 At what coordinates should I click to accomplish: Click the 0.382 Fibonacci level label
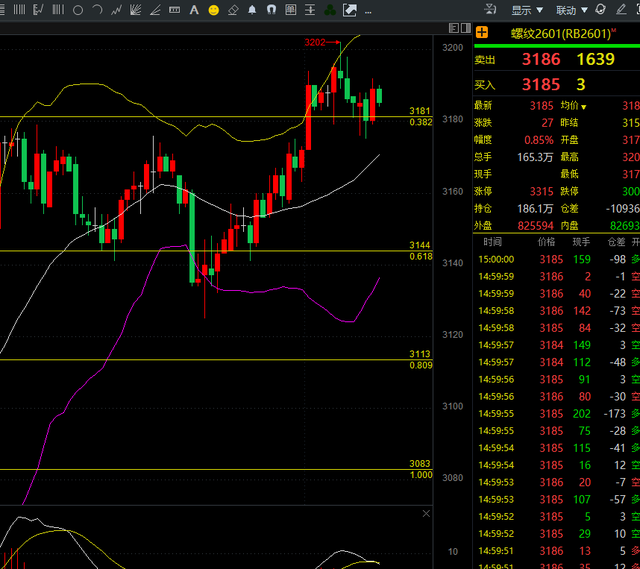[x=421, y=122]
